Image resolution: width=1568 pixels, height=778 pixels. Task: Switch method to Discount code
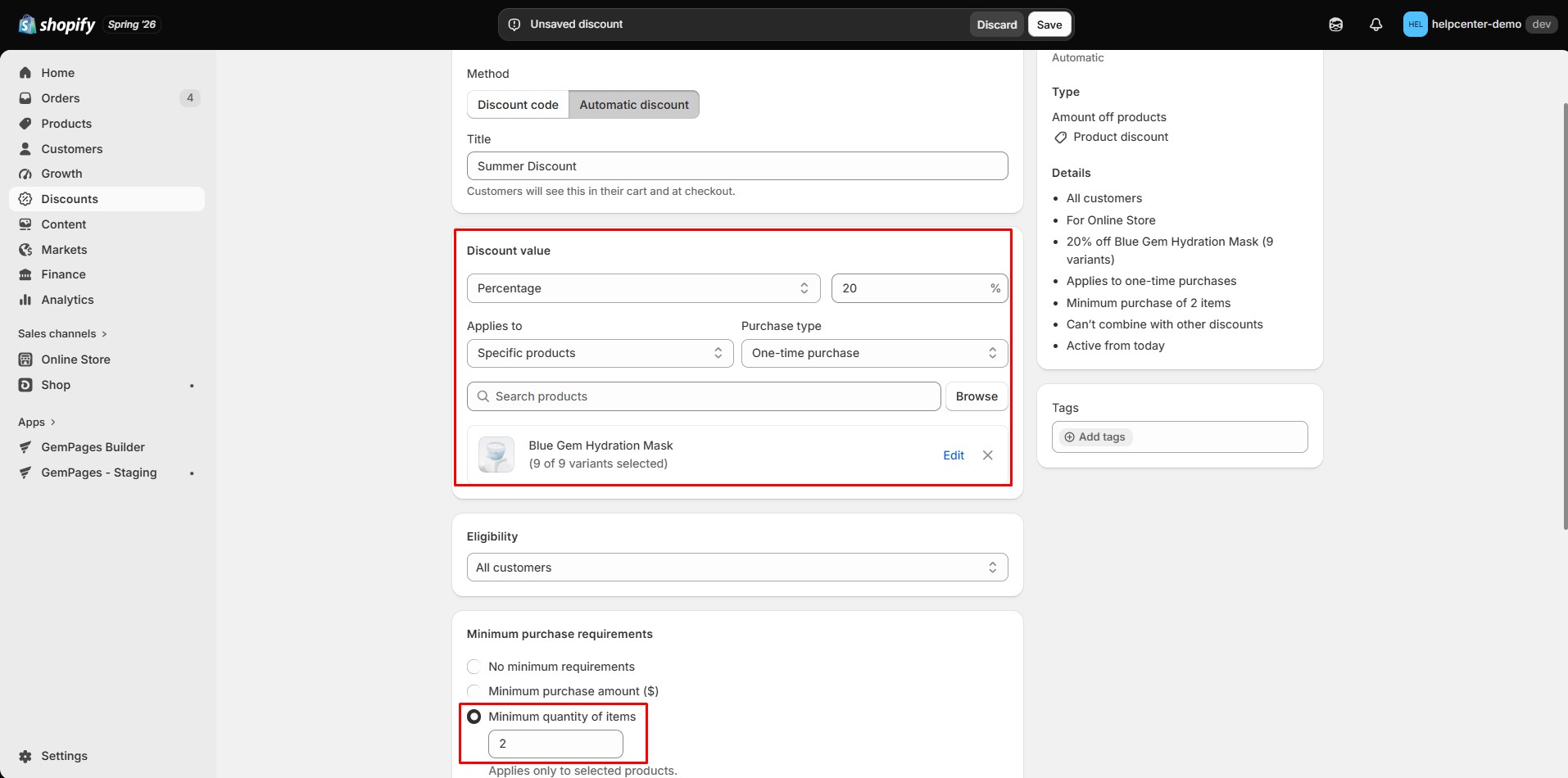(518, 105)
